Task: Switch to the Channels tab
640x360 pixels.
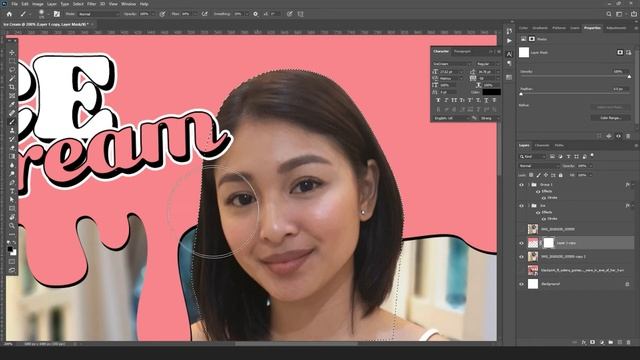Action: point(542,145)
